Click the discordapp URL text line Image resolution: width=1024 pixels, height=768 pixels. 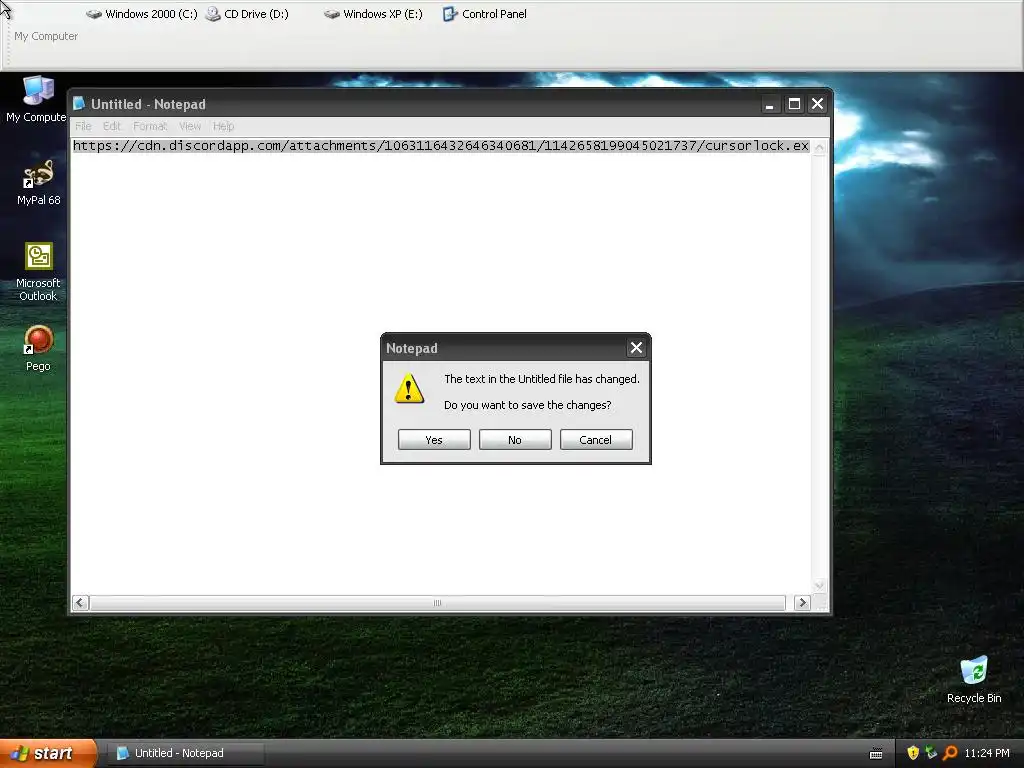point(441,146)
